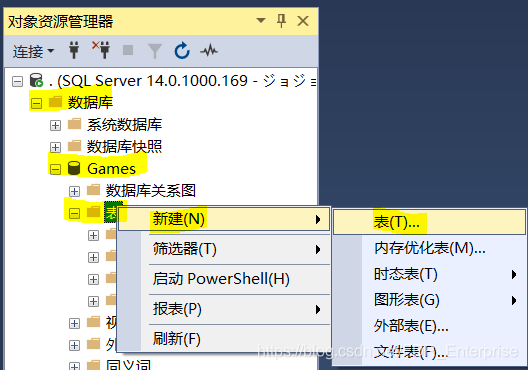Click the blue Refresh arrow icon
This screenshot has height=370, width=528.
click(x=182, y=51)
